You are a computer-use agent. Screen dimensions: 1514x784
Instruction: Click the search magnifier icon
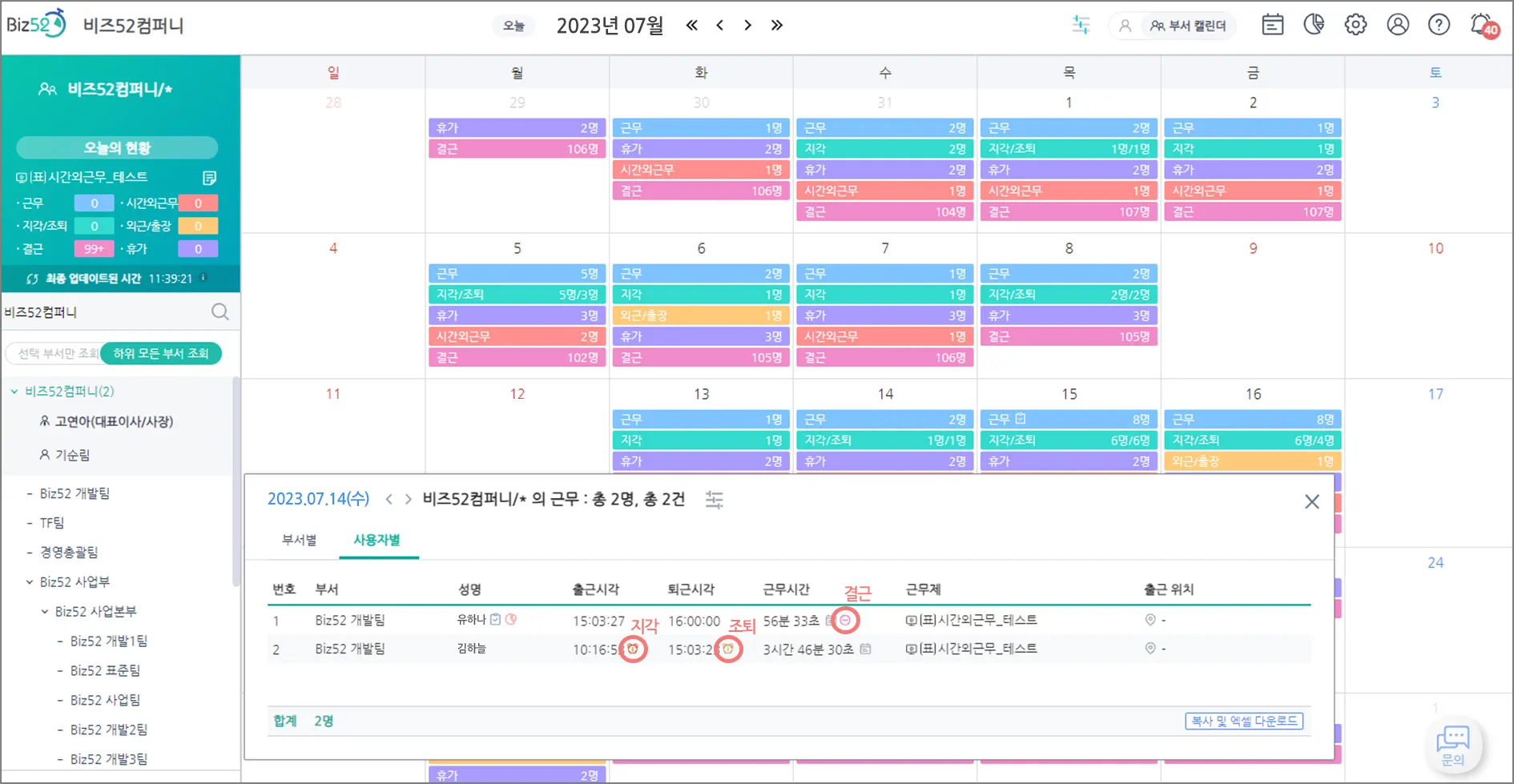(220, 312)
